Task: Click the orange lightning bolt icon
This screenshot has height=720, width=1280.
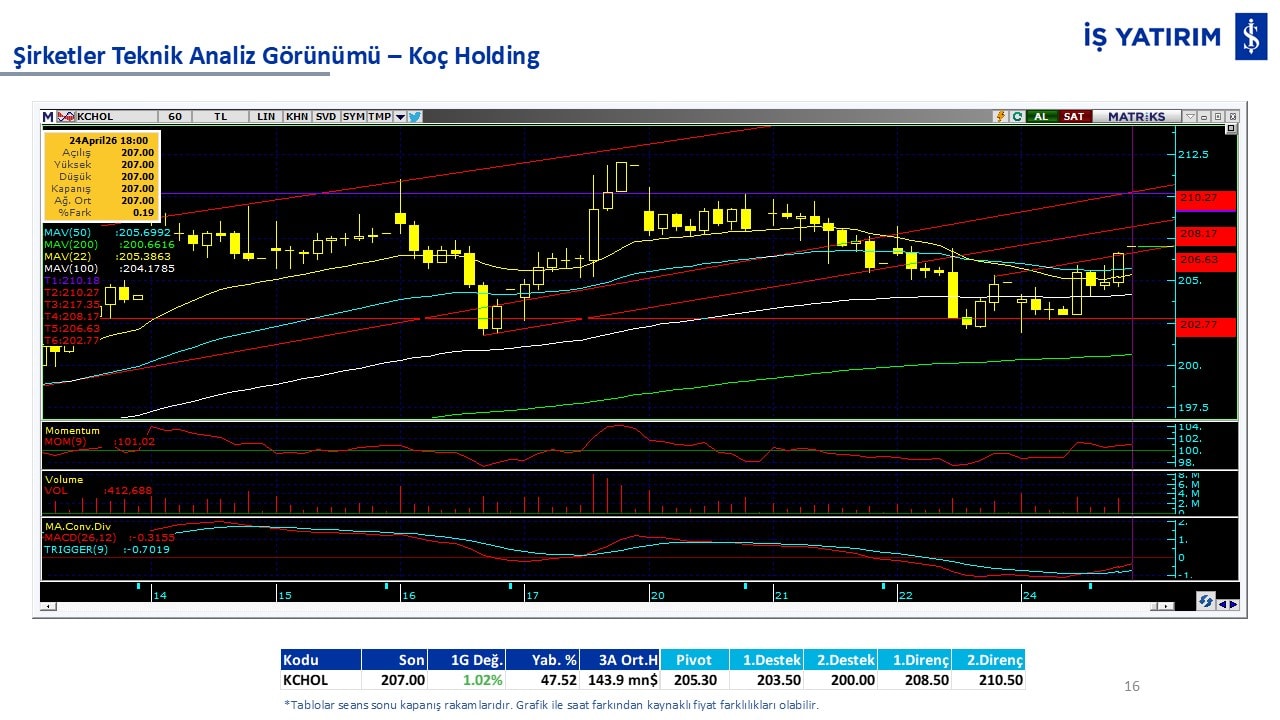Action: click(999, 117)
